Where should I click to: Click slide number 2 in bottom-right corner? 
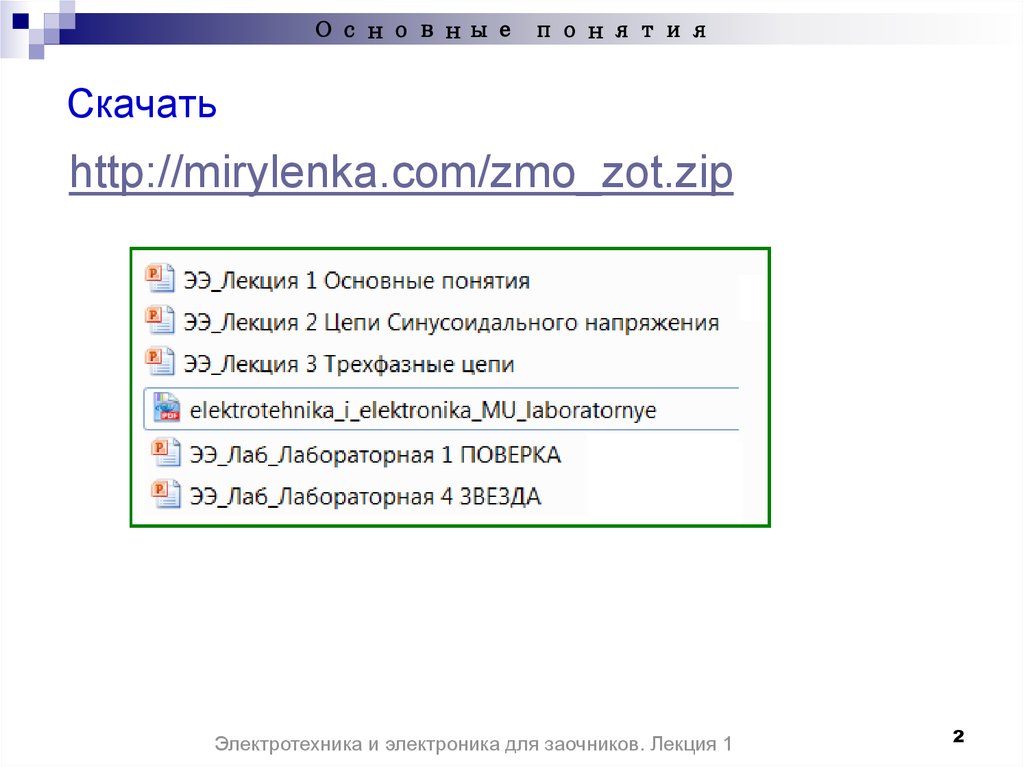pyautogui.click(x=957, y=737)
